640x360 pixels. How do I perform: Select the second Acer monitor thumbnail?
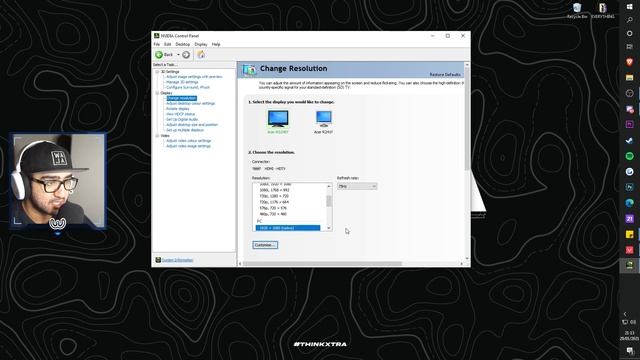pos(324,121)
